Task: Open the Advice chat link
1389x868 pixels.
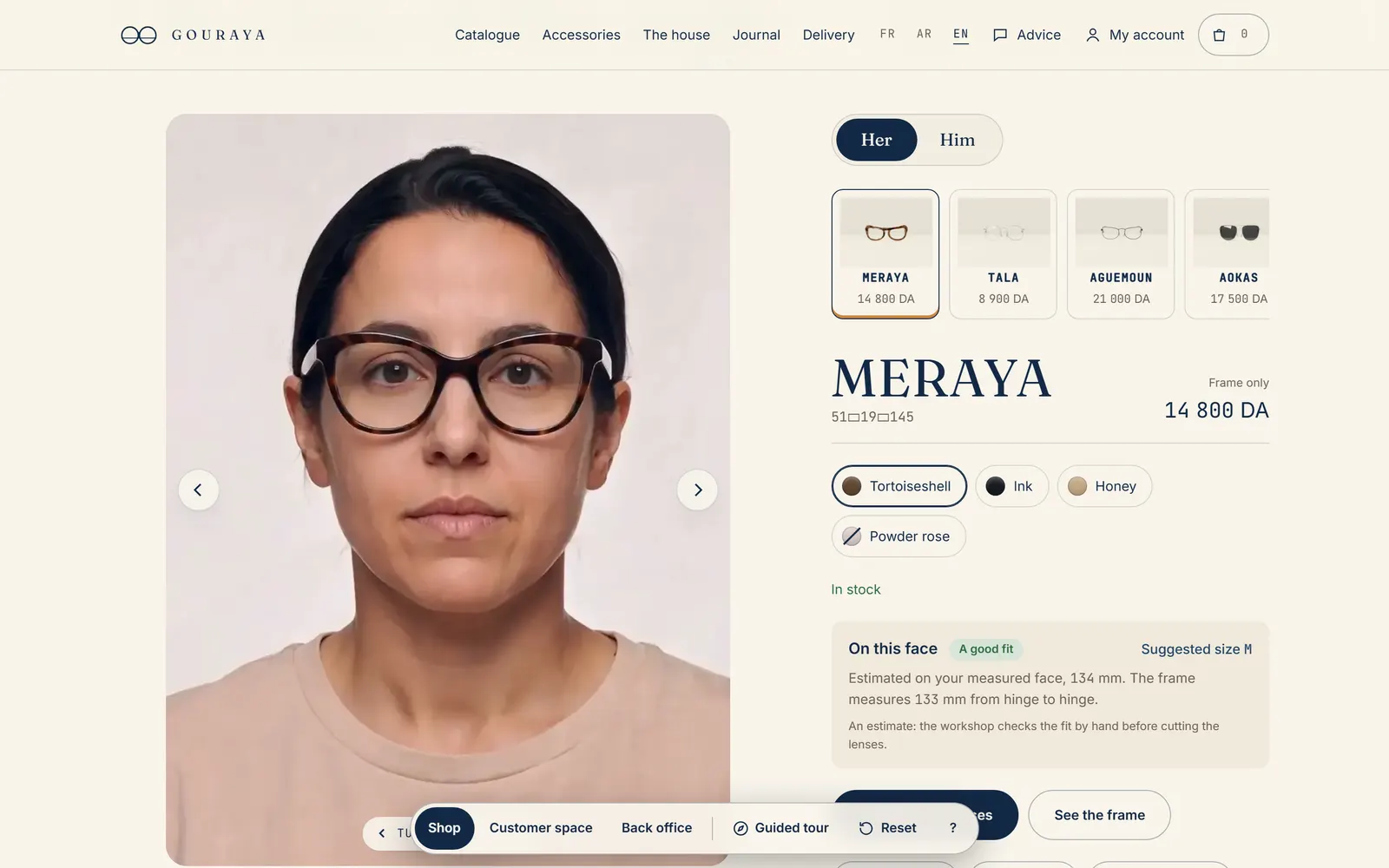Action: click(x=1027, y=35)
